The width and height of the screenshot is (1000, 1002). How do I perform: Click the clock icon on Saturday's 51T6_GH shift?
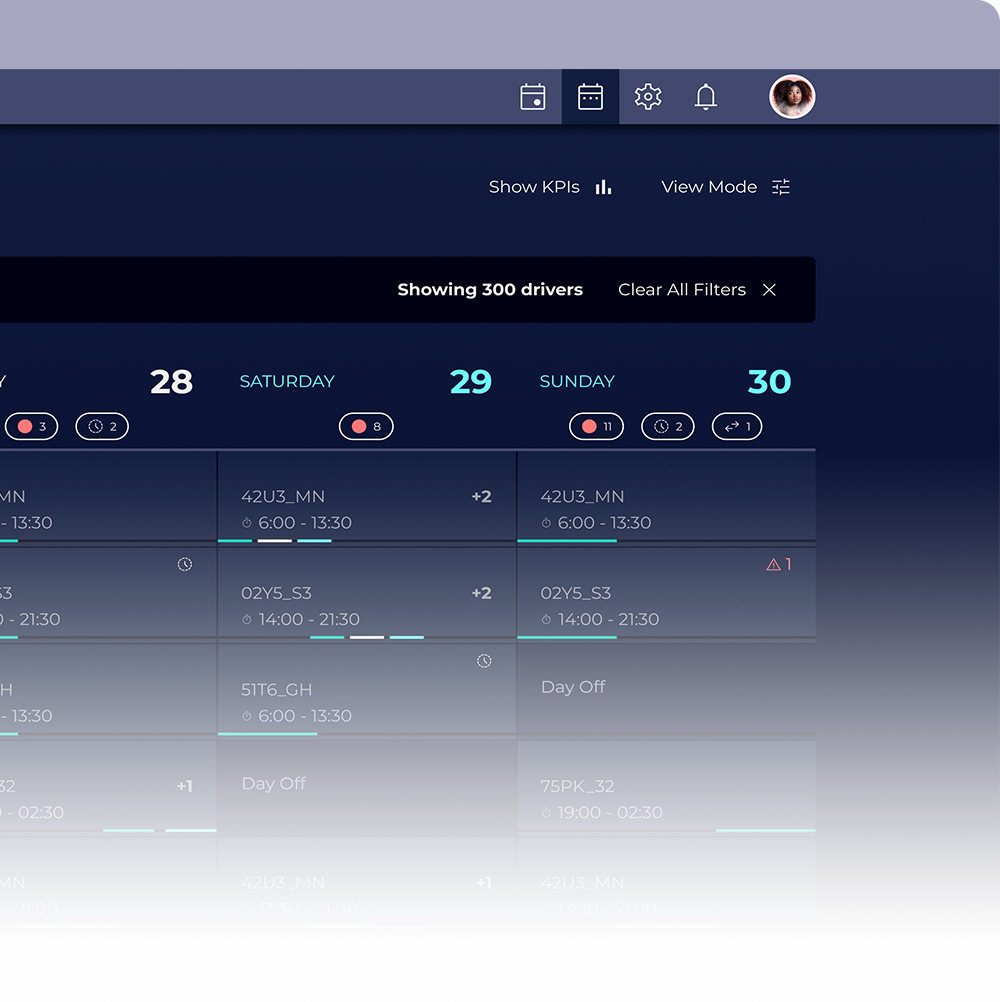[484, 661]
